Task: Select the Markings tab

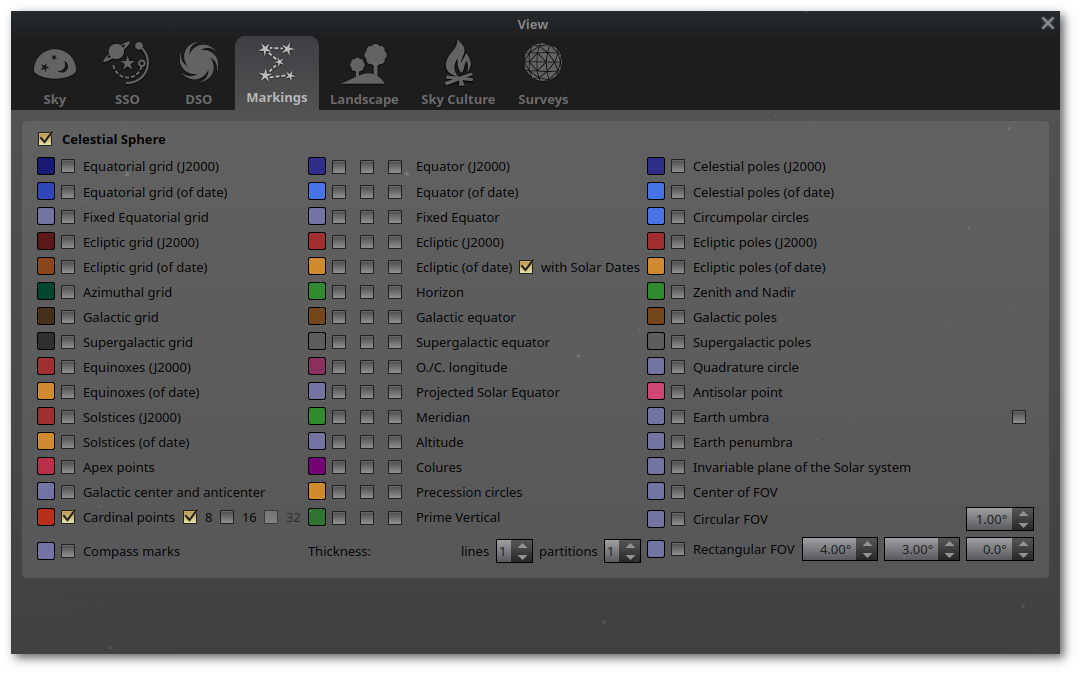Action: click(277, 73)
